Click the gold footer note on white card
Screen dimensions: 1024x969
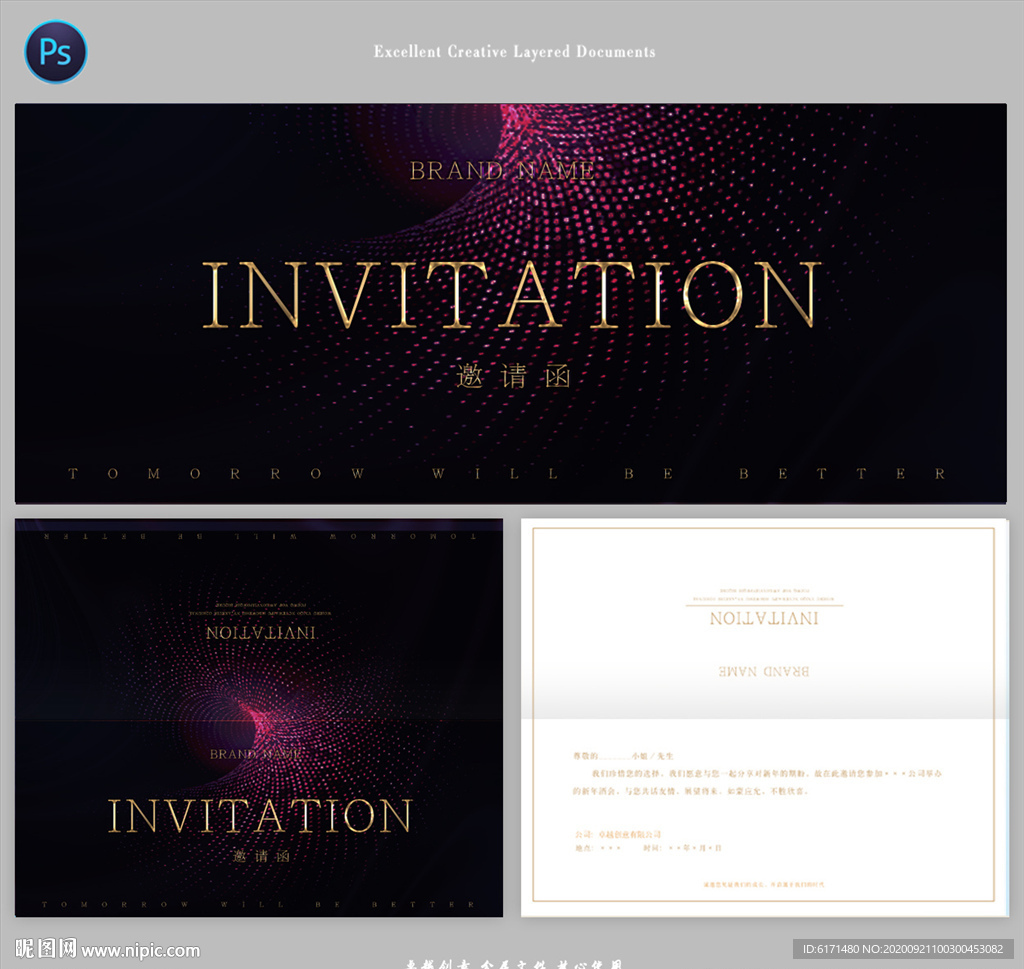pyautogui.click(x=764, y=885)
